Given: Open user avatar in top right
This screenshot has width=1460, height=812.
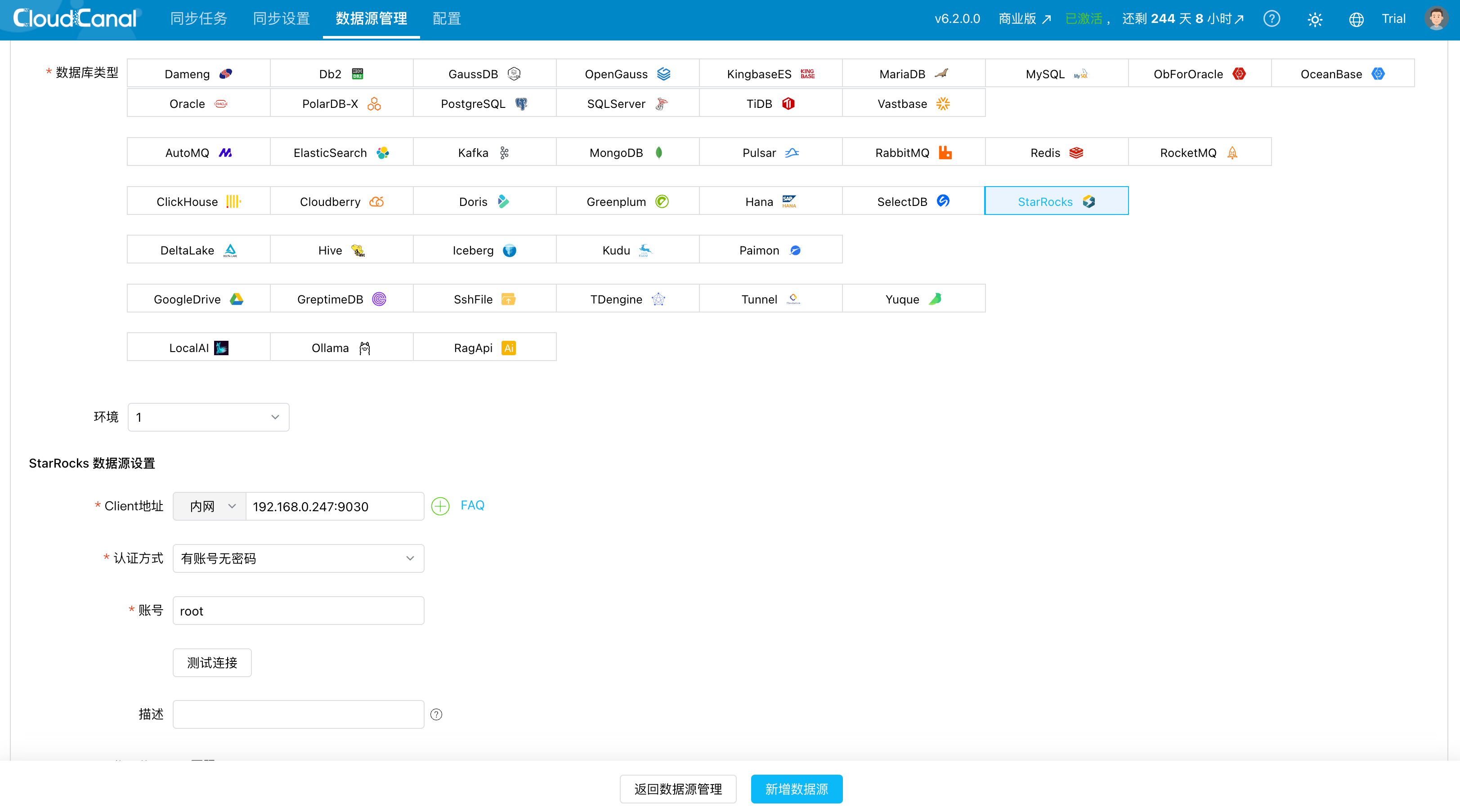Looking at the screenshot, I should point(1436,19).
